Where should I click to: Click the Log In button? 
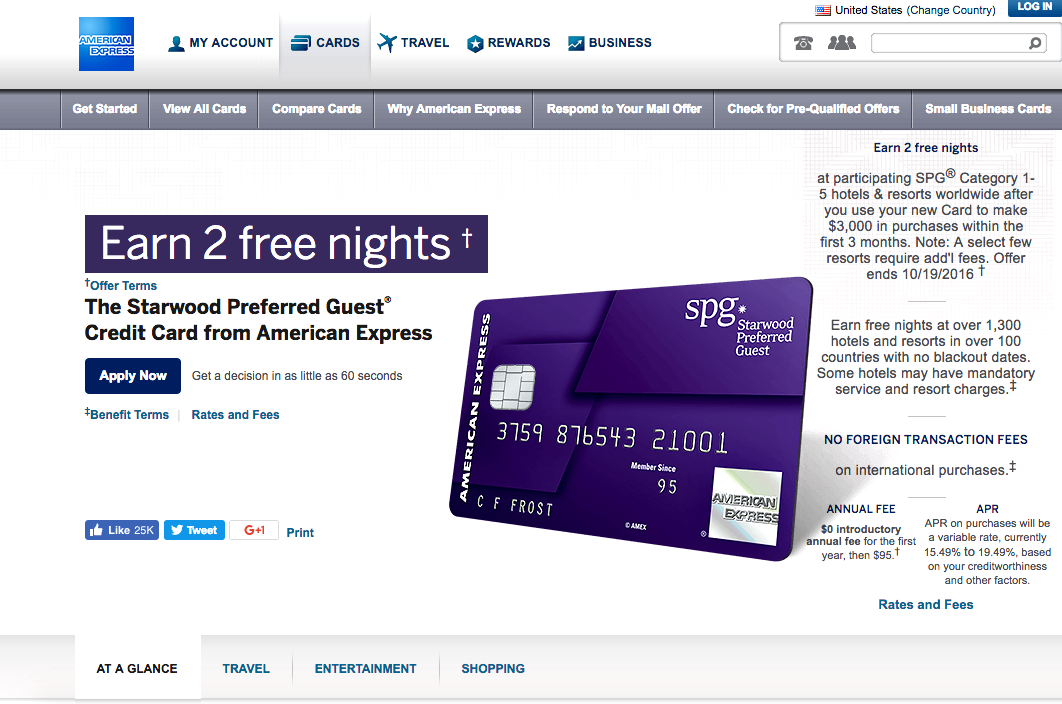click(1034, 7)
